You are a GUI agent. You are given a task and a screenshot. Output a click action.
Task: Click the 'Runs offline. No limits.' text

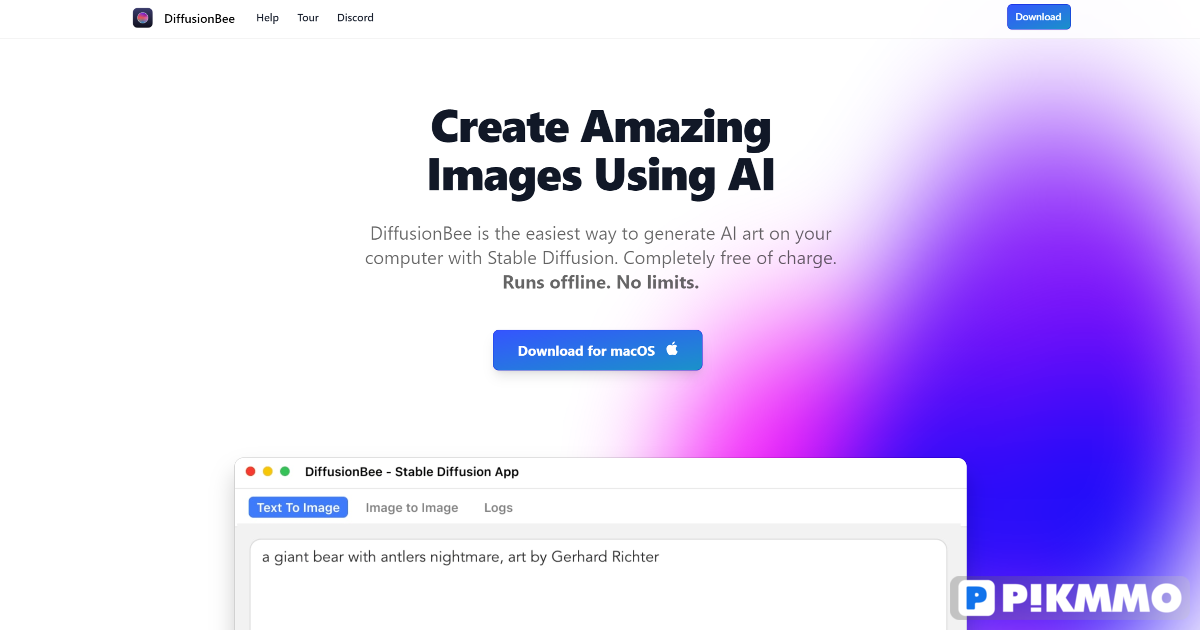[601, 283]
